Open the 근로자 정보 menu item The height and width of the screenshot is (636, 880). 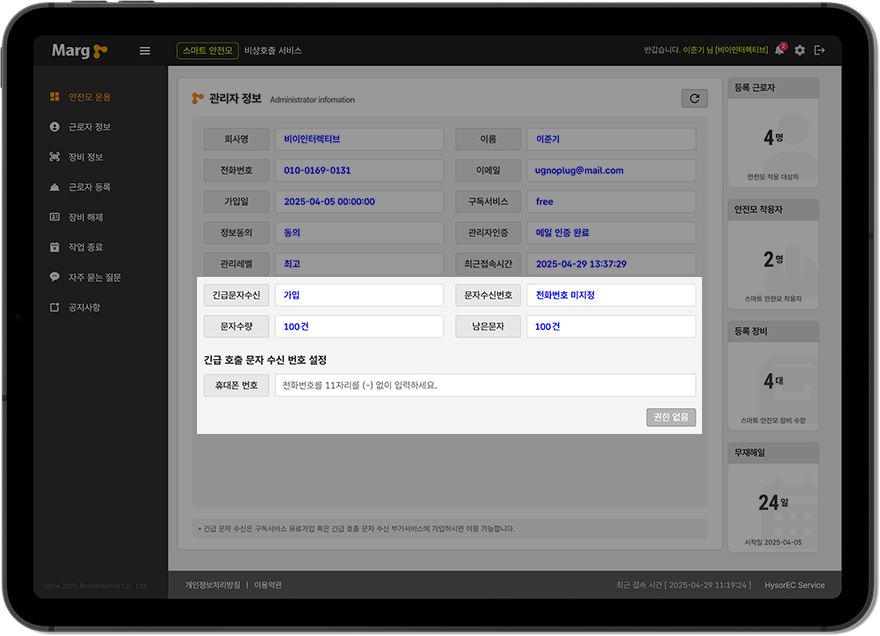tap(90, 127)
